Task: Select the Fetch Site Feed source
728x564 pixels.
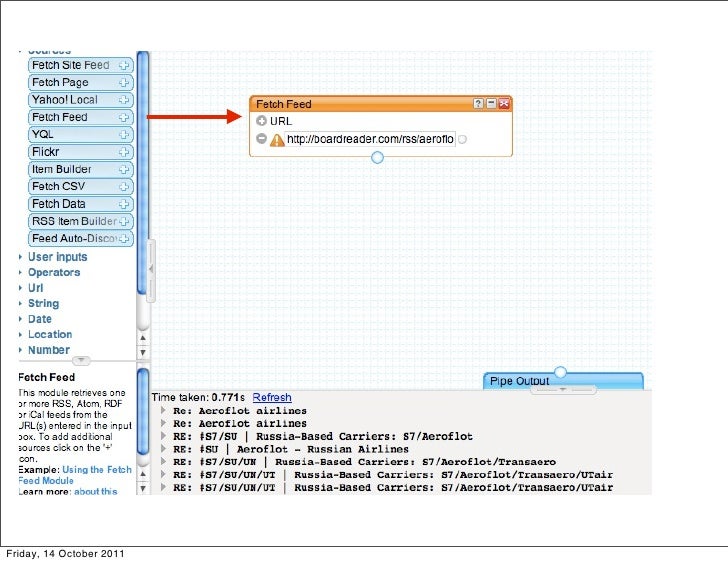Action: point(80,65)
